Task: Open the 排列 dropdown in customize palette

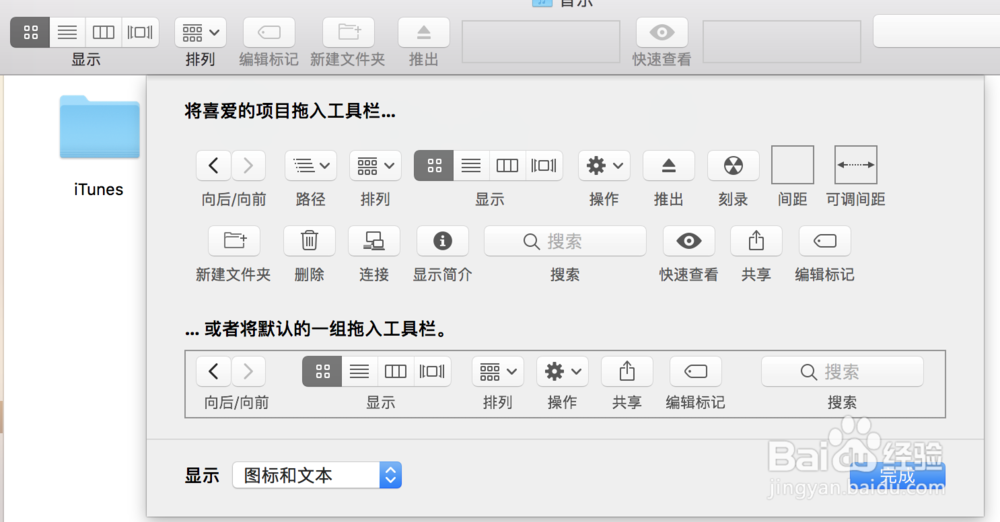Action: pos(375,166)
